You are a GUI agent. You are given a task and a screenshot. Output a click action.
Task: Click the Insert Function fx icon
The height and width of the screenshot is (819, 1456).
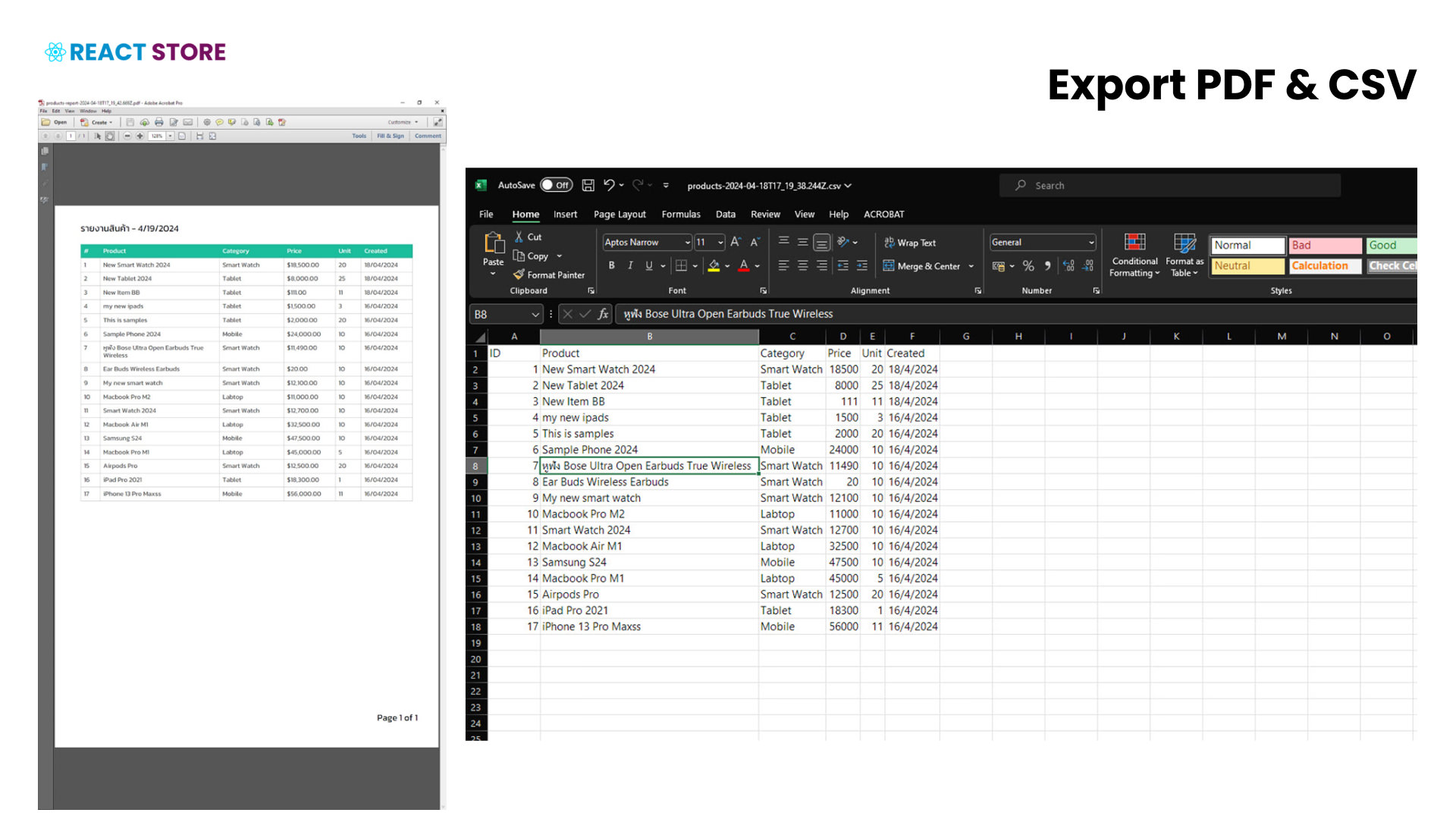[603, 314]
